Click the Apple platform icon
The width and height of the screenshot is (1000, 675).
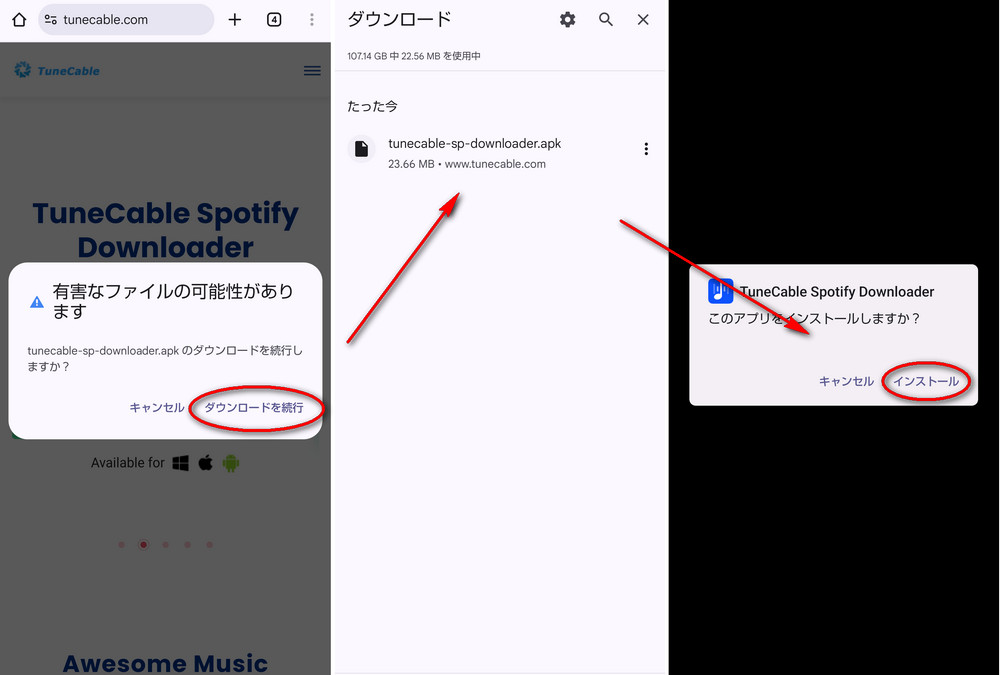pos(205,463)
